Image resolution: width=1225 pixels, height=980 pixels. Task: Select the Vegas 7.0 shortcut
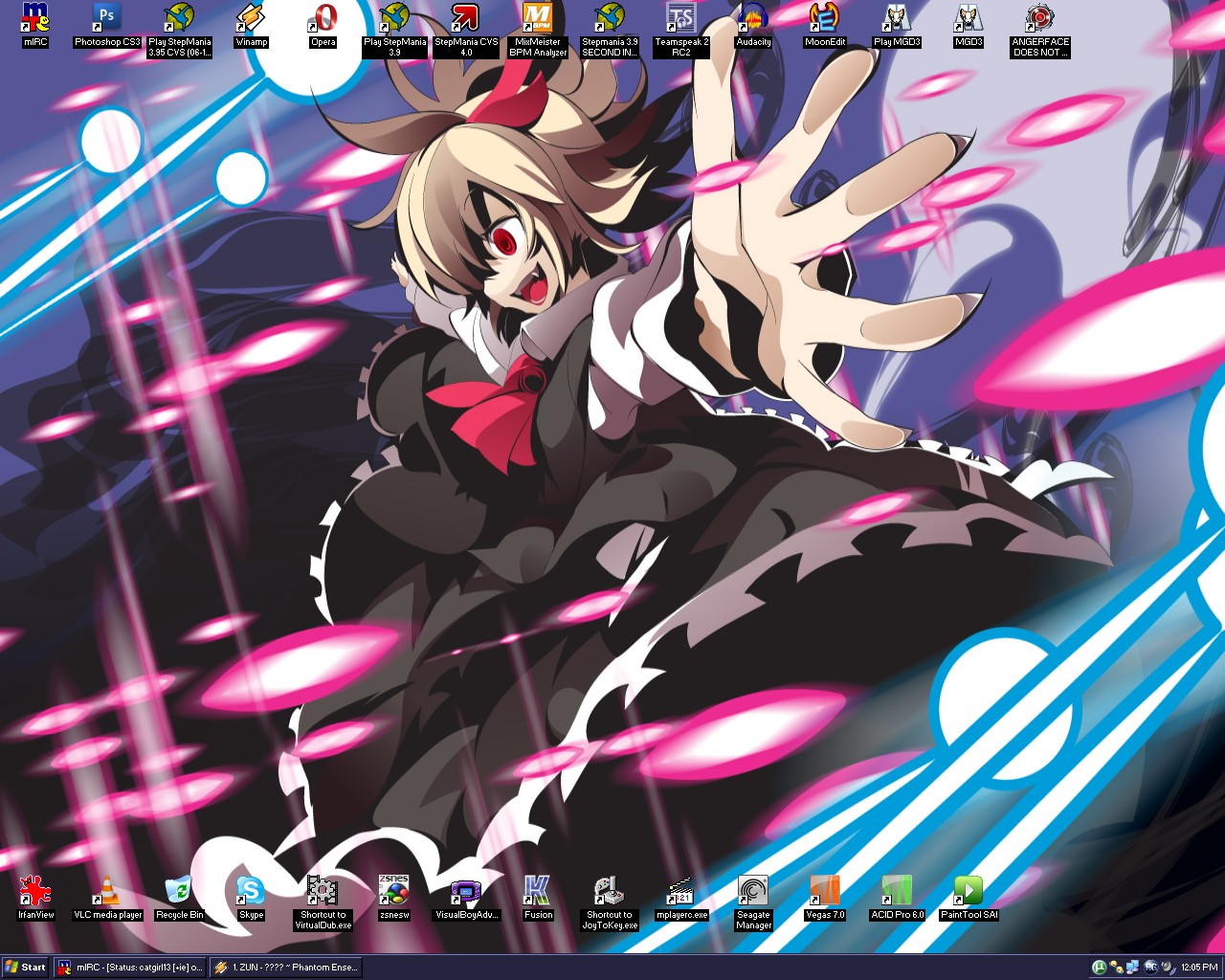pos(825,891)
